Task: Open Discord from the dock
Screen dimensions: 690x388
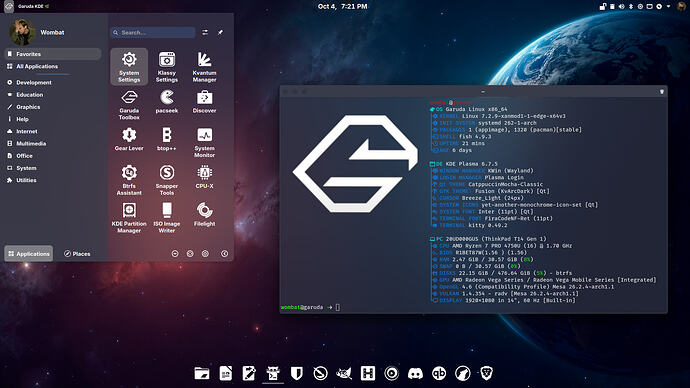Action: tap(415, 373)
